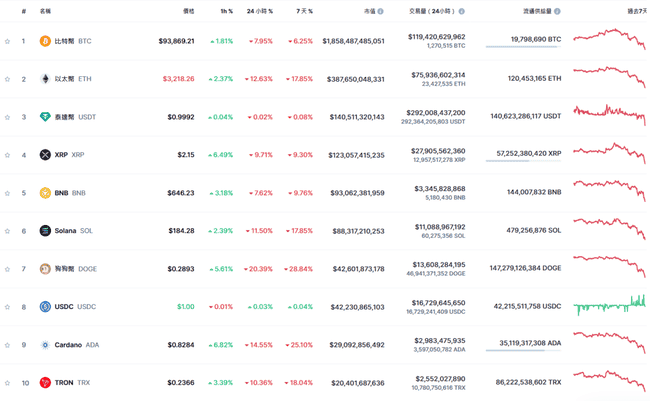Image resolution: width=650 pixels, height=401 pixels.
Task: Sort by the 7 天 % column
Action: tap(304, 11)
